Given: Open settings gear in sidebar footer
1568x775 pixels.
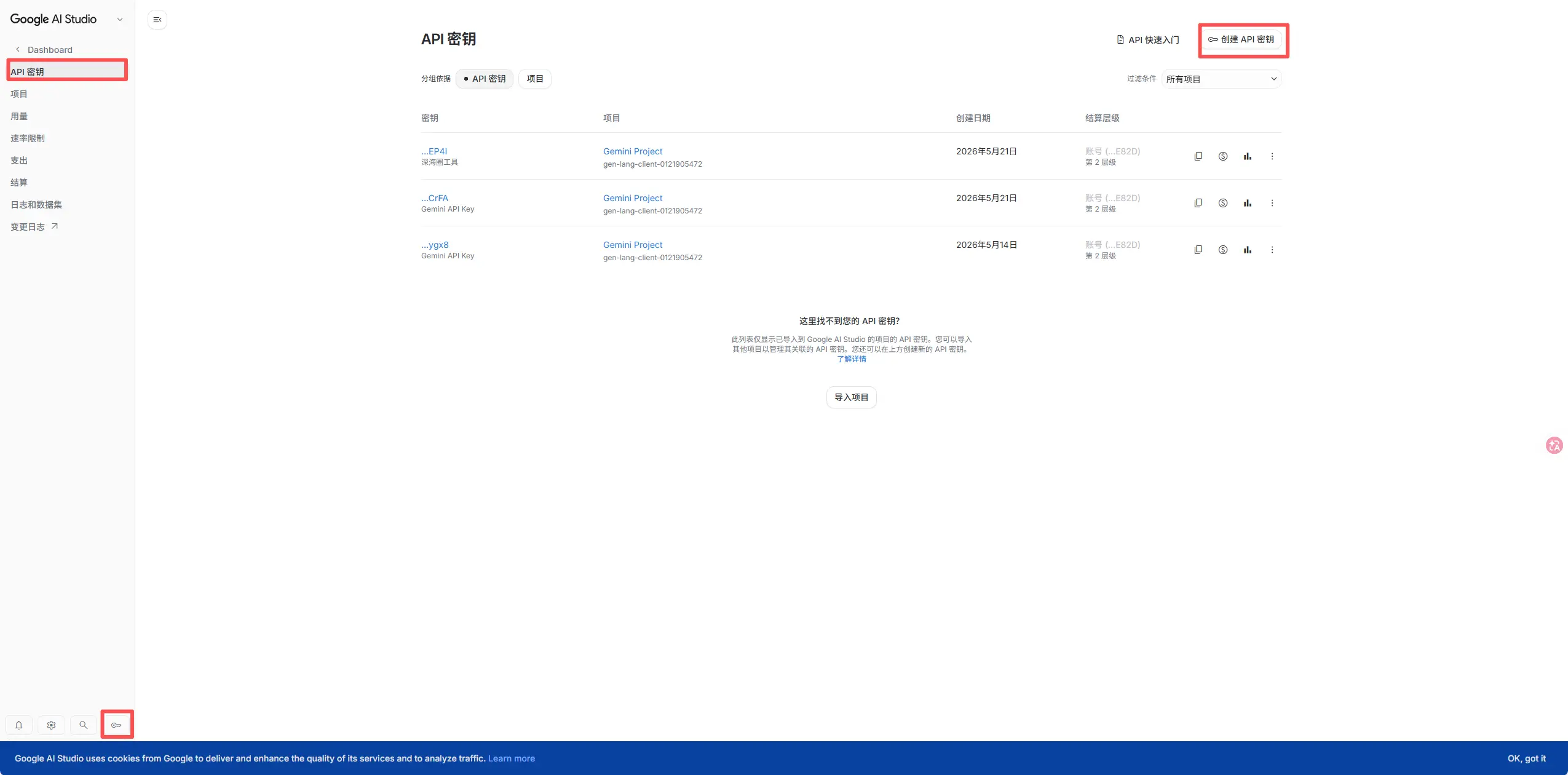Looking at the screenshot, I should 51,725.
